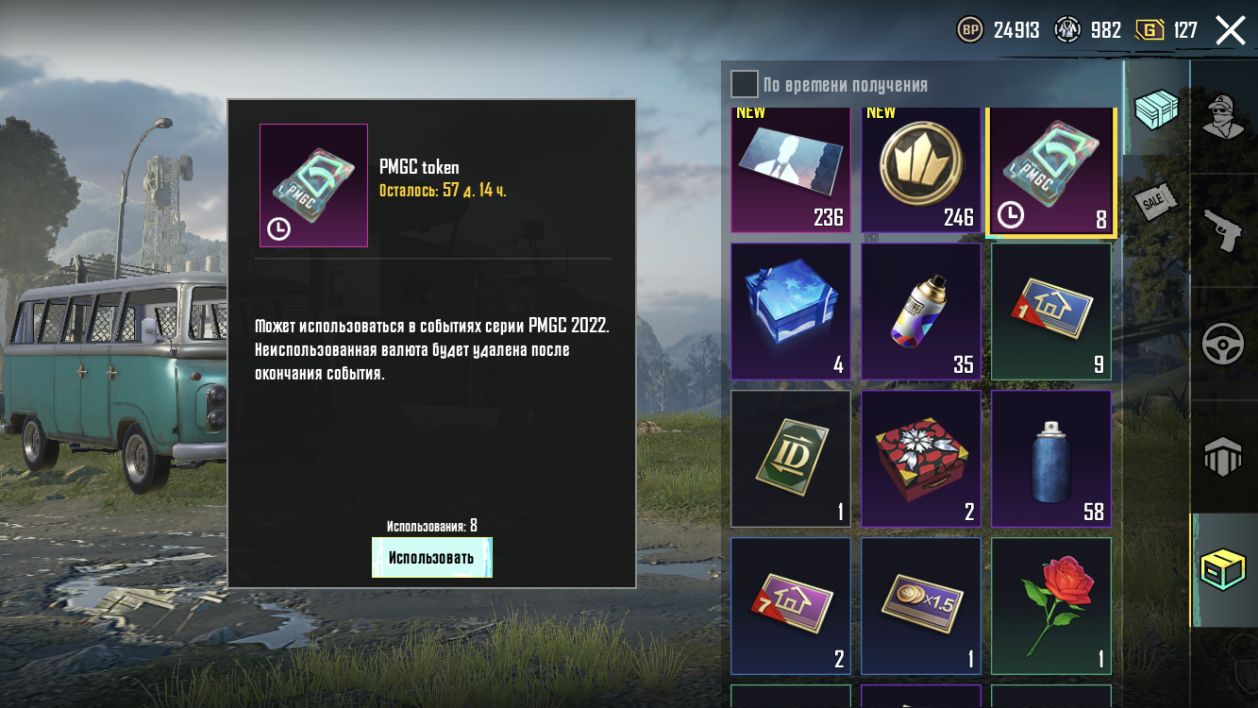Select the ID card item
The image size is (1258, 708).
(x=791, y=459)
